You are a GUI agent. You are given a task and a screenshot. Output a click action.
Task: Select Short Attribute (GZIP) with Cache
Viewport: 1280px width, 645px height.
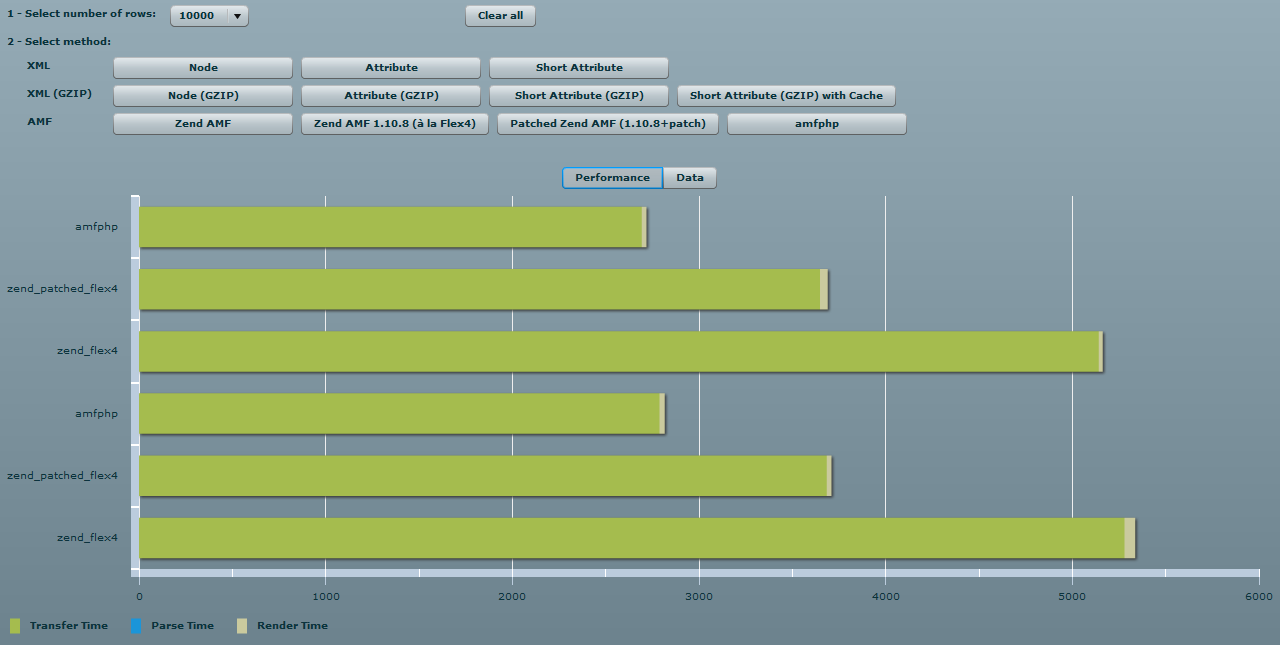pos(786,96)
